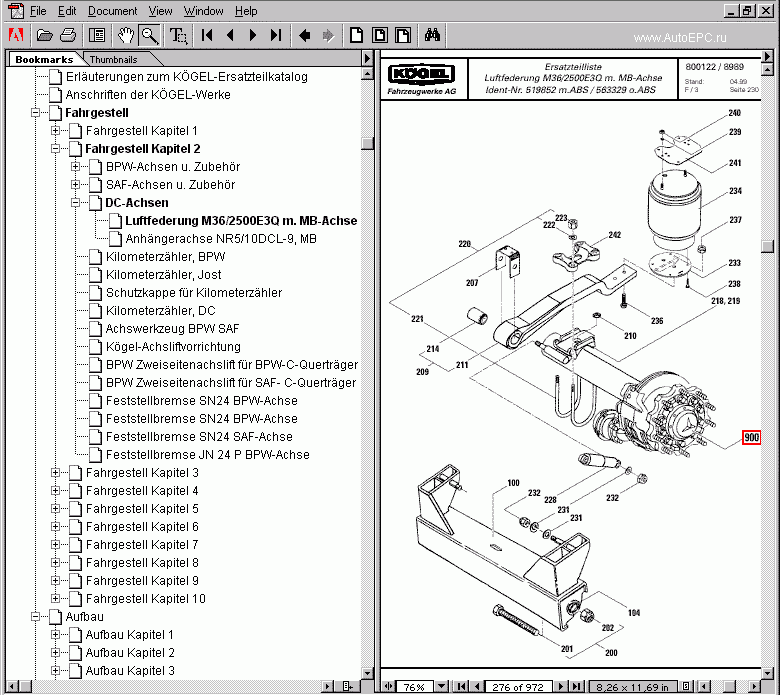Open the File menu
The image size is (780, 695).
pos(38,10)
